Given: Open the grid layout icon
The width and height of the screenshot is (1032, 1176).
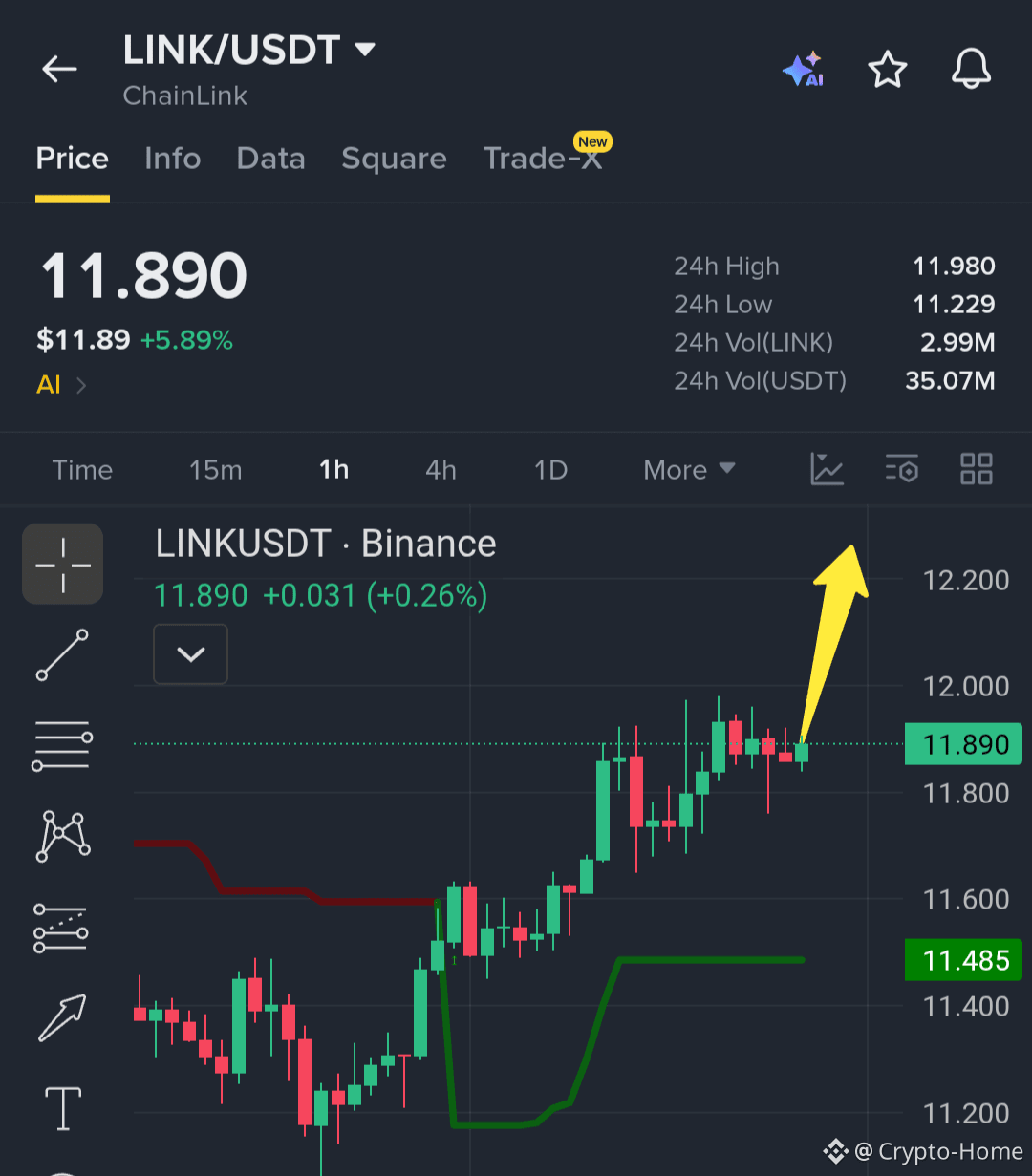Looking at the screenshot, I should point(977,469).
